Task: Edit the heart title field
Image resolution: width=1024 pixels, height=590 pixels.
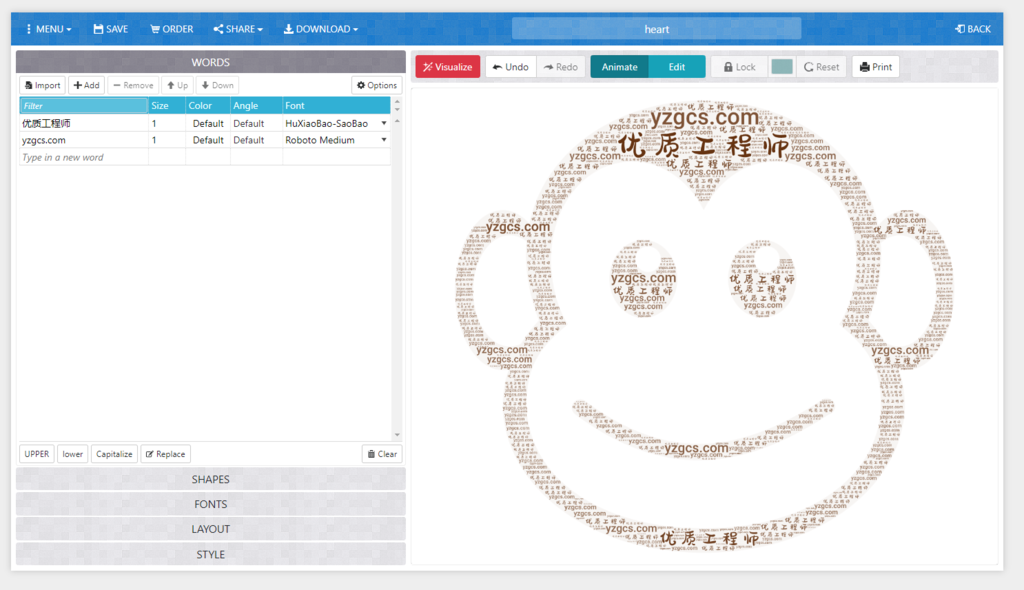Action: pos(656,29)
